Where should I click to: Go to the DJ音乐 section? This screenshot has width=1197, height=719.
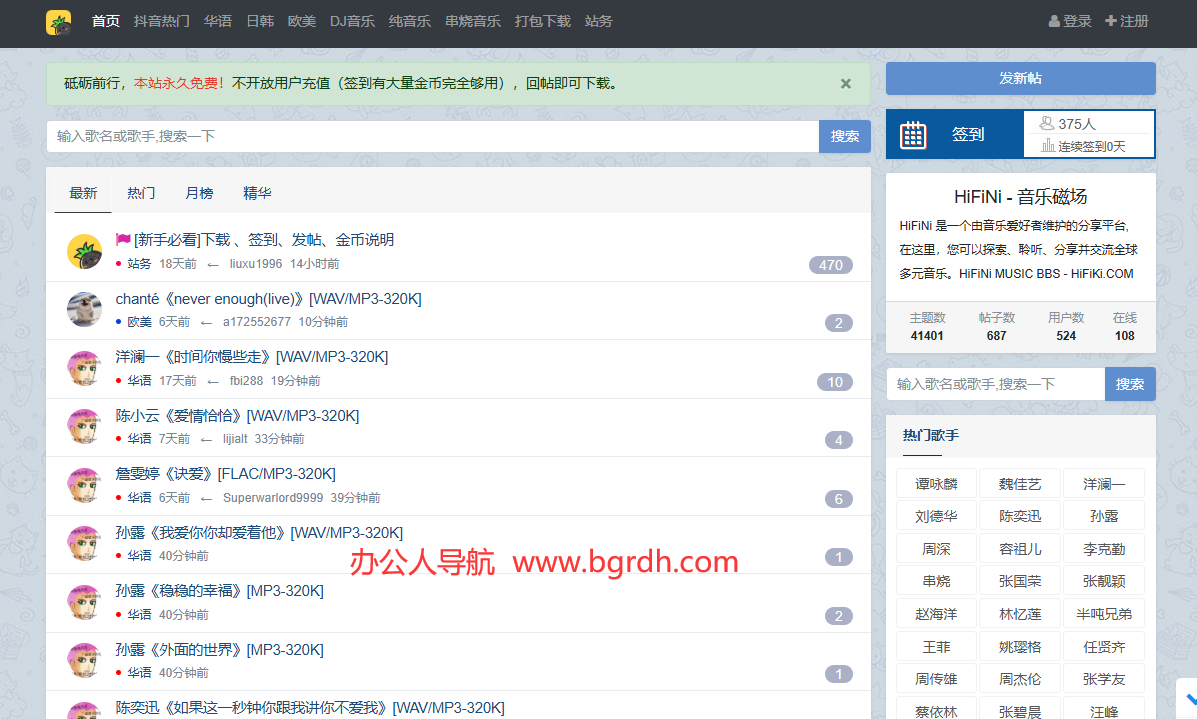coord(352,21)
